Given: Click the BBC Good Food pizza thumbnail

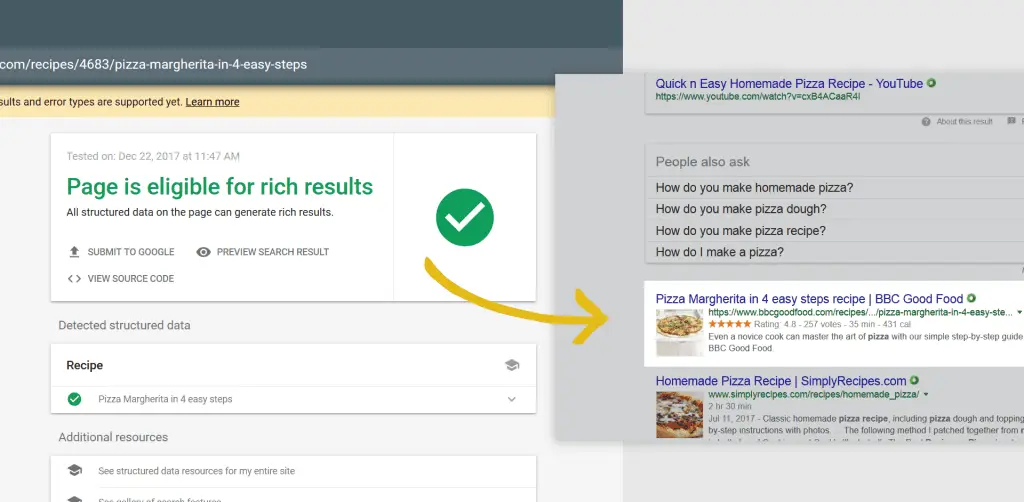Looking at the screenshot, I should (679, 332).
